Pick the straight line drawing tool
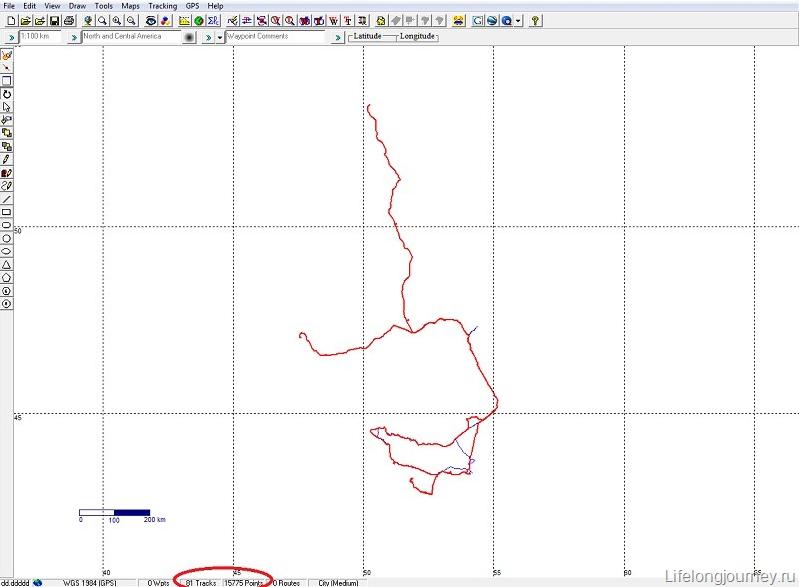The height and width of the screenshot is (587, 799). [x=6, y=199]
